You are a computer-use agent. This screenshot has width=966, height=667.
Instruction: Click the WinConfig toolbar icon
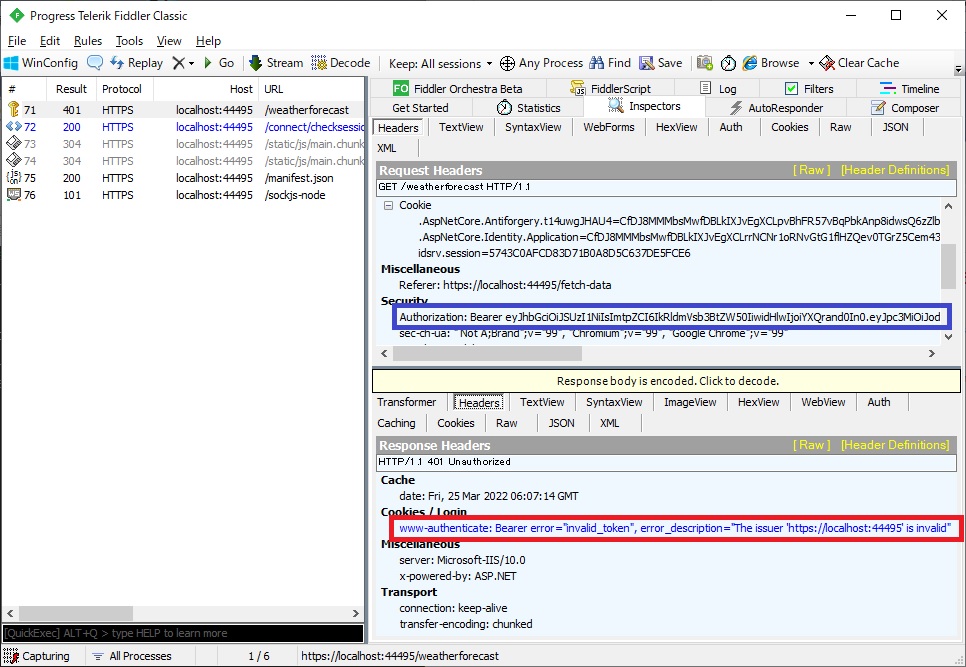pyautogui.click(x=13, y=63)
